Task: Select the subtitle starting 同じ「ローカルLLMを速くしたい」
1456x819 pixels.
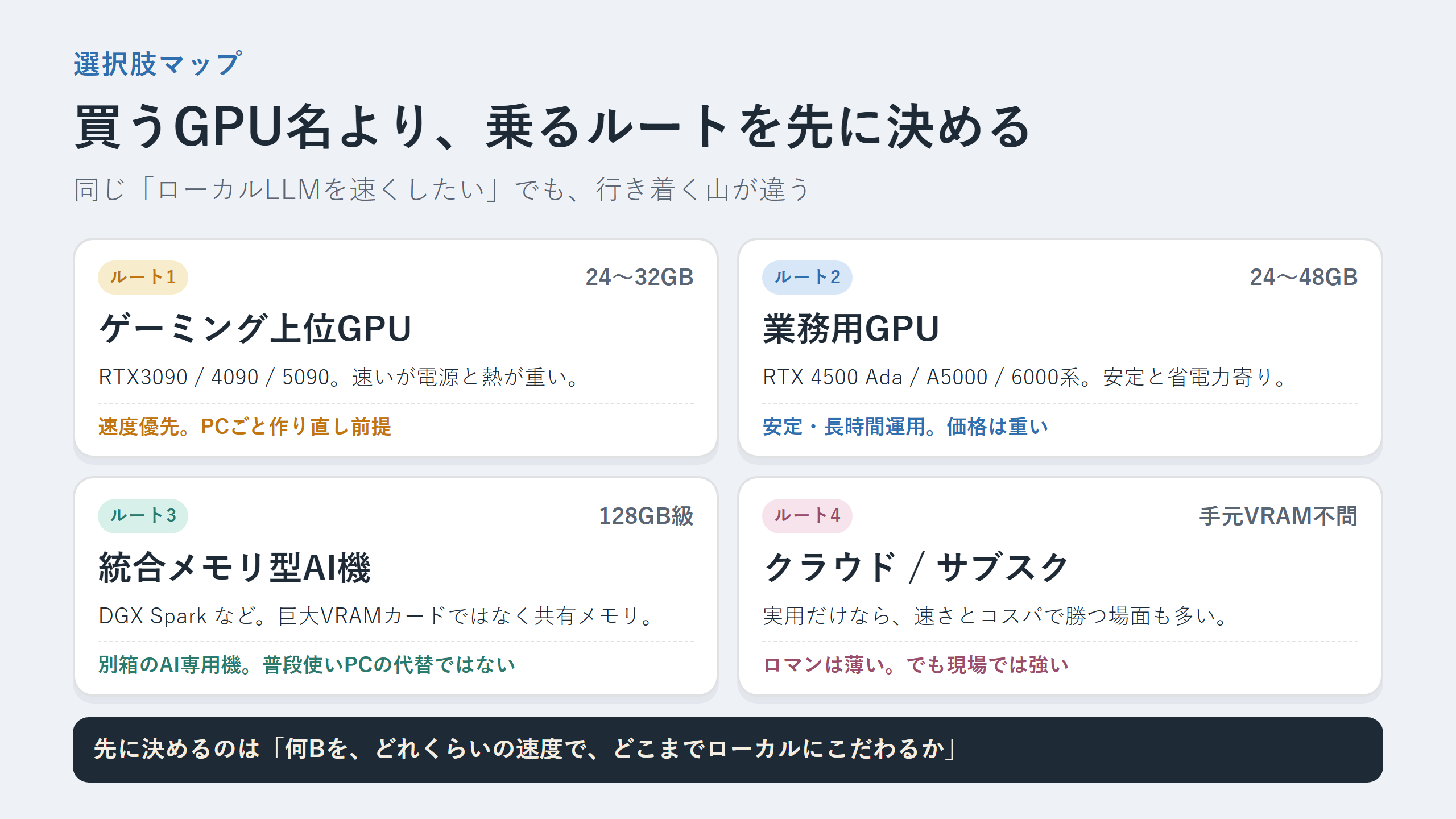Action: click(x=441, y=189)
